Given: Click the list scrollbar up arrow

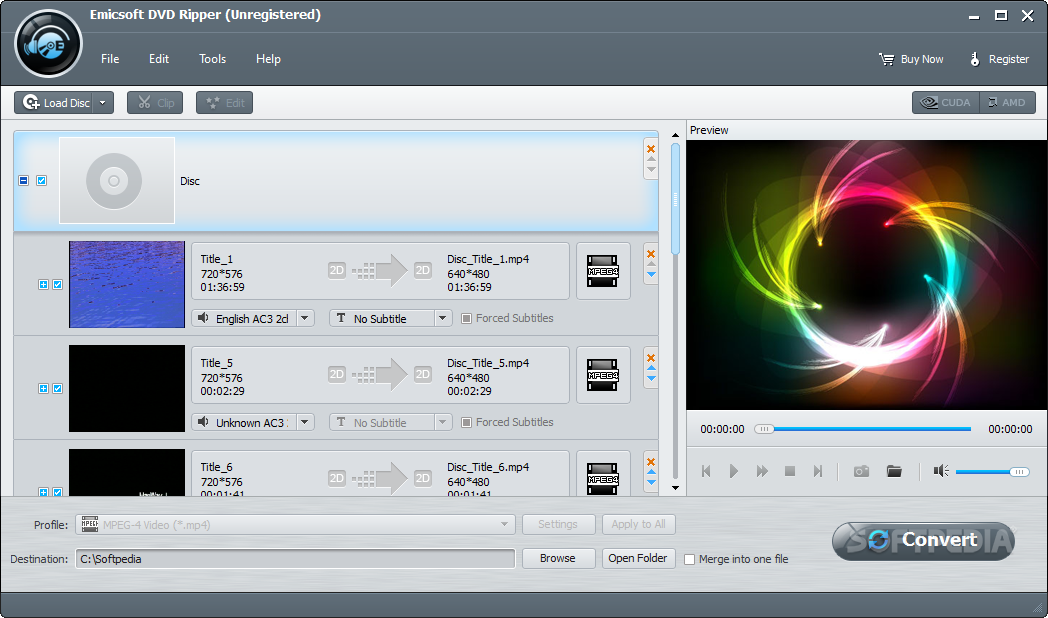Looking at the screenshot, I should pos(675,135).
